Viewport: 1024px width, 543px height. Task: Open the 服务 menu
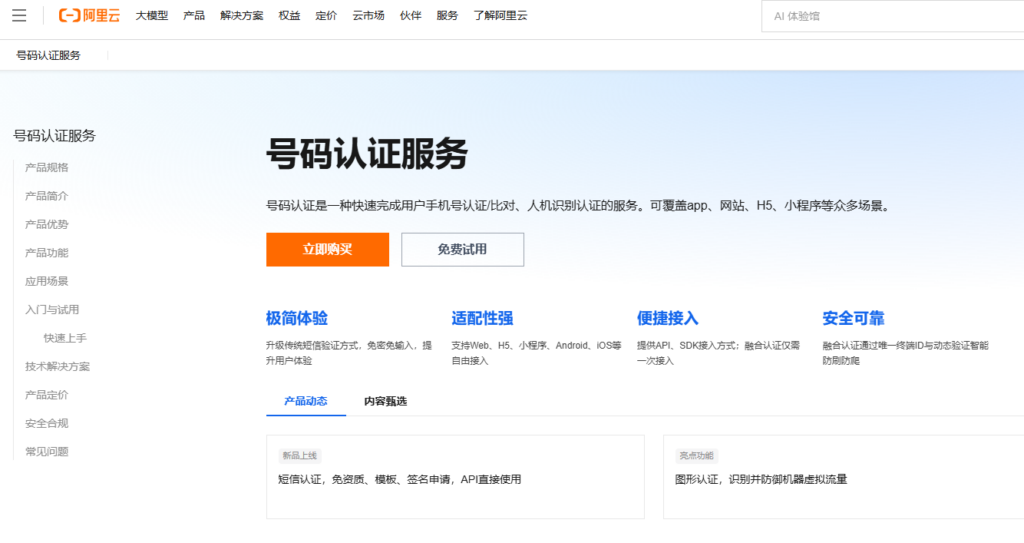(x=447, y=16)
